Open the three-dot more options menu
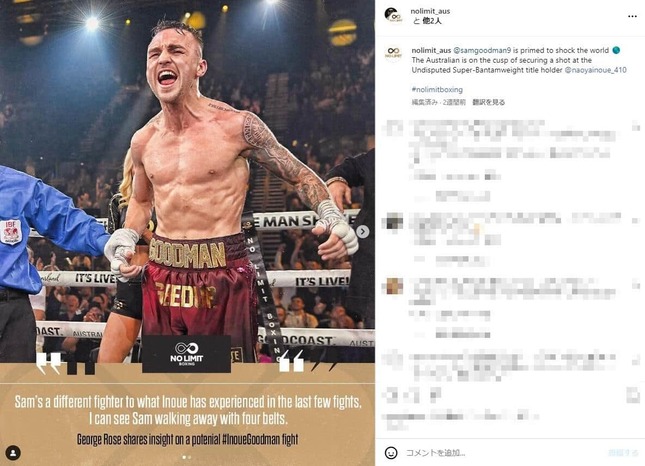 632,16
